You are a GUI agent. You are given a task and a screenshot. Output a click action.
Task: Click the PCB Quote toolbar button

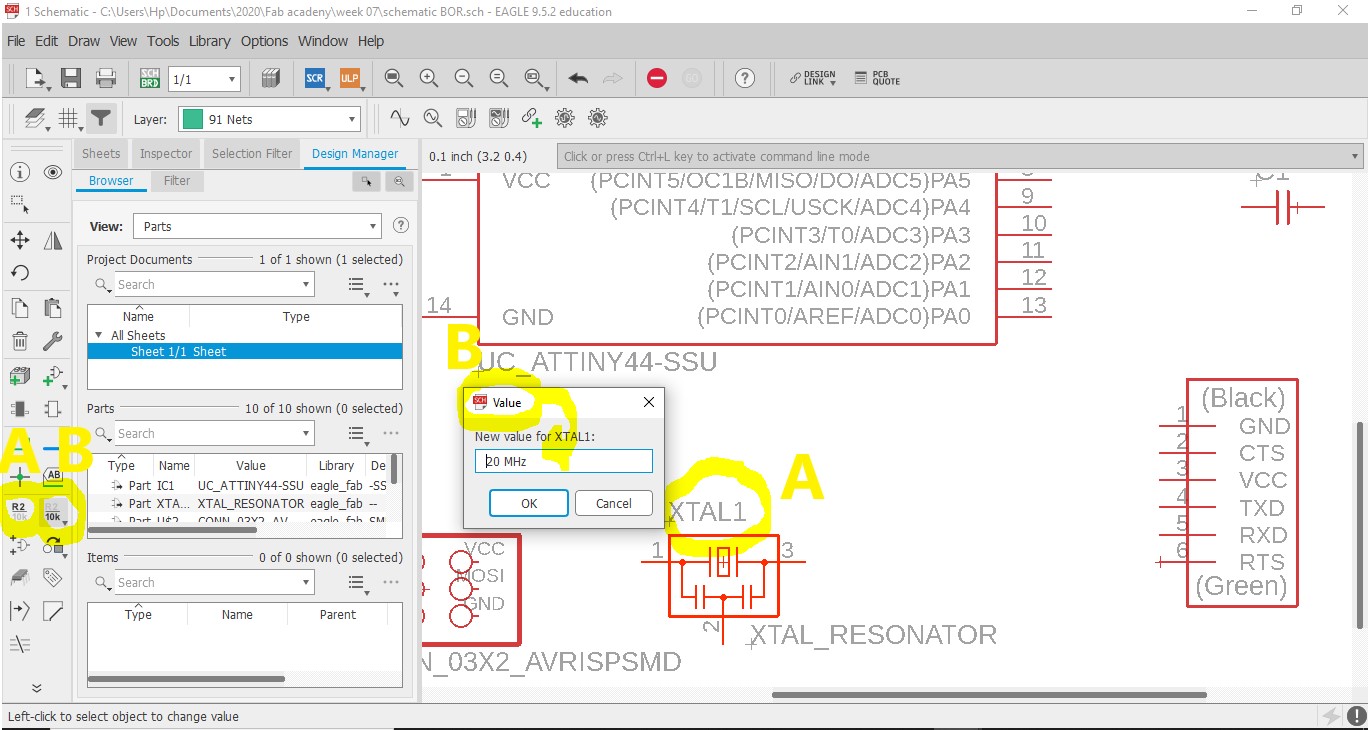pyautogui.click(x=877, y=78)
